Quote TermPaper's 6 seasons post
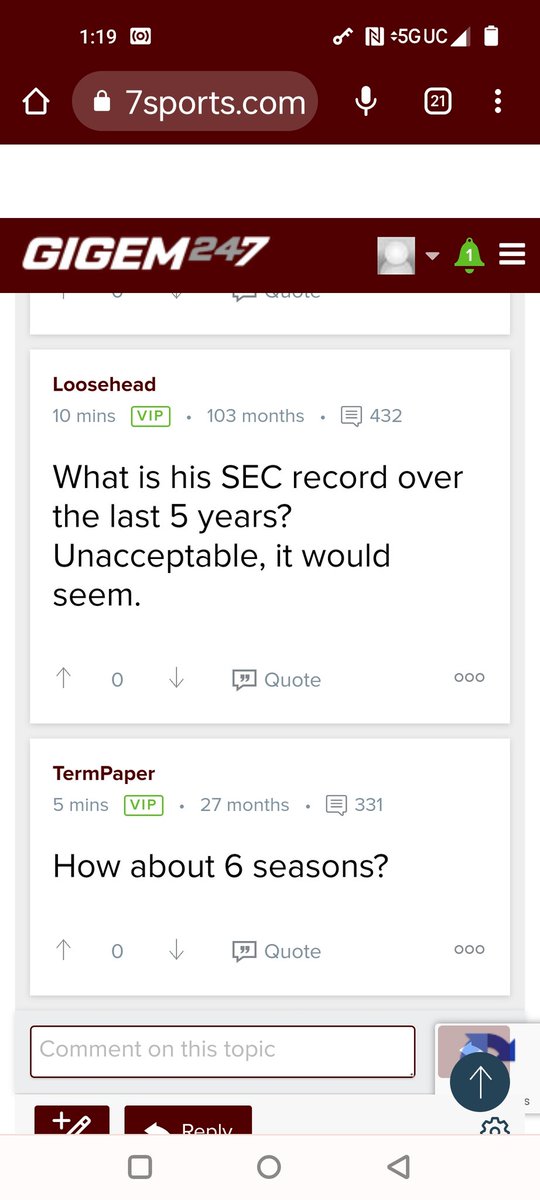This screenshot has width=540, height=1200. pos(277,952)
